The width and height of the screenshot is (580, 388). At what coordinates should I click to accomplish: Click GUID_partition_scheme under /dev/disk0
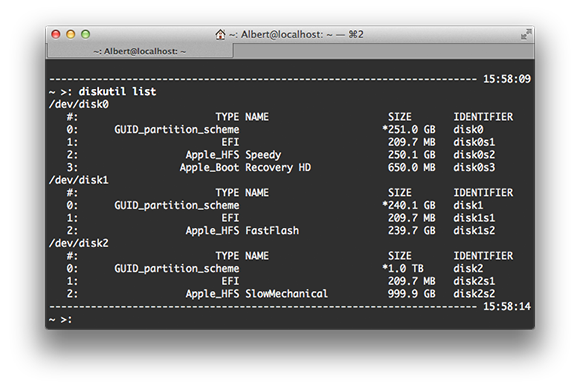tap(177, 130)
